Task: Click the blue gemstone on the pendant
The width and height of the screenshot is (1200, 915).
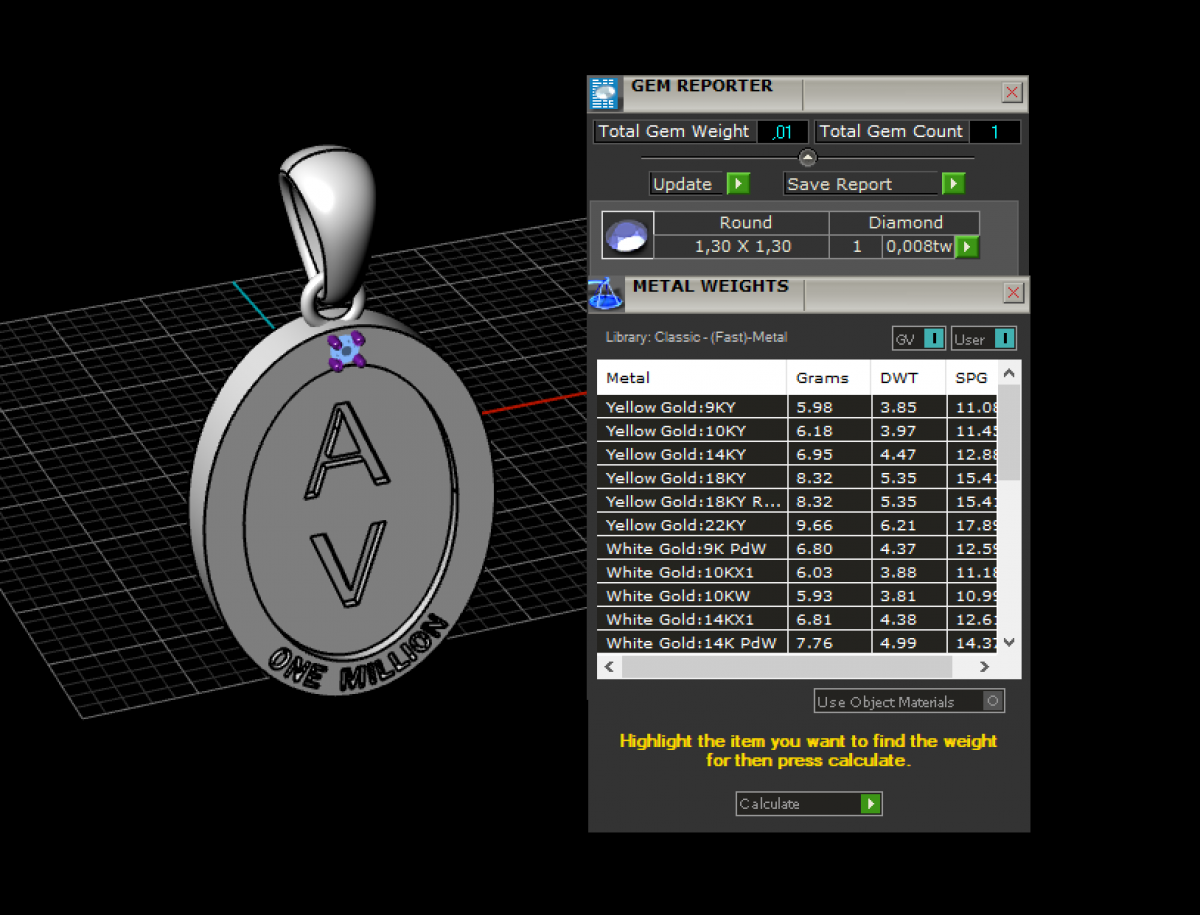Action: [346, 350]
